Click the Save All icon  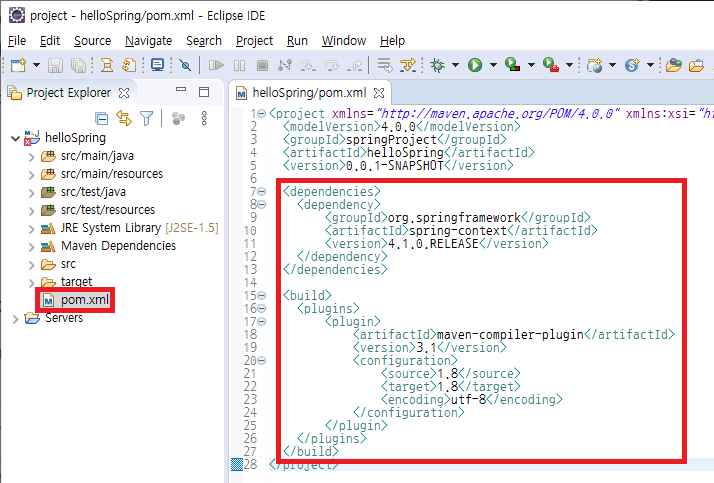tap(78, 65)
